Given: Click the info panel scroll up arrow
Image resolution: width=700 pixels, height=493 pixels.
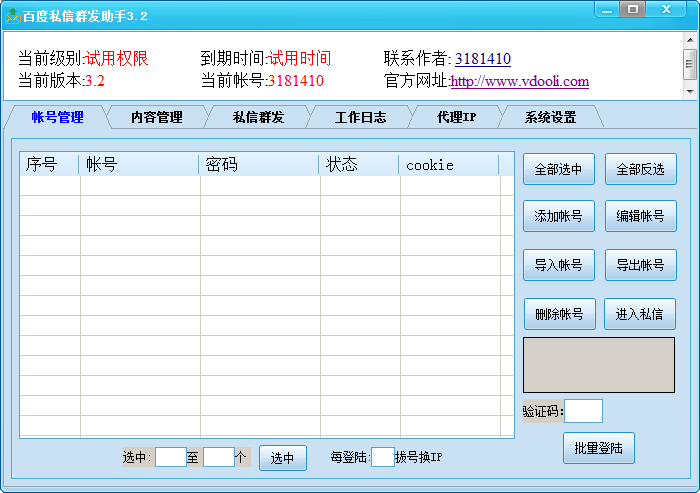Looking at the screenshot, I should click(690, 40).
